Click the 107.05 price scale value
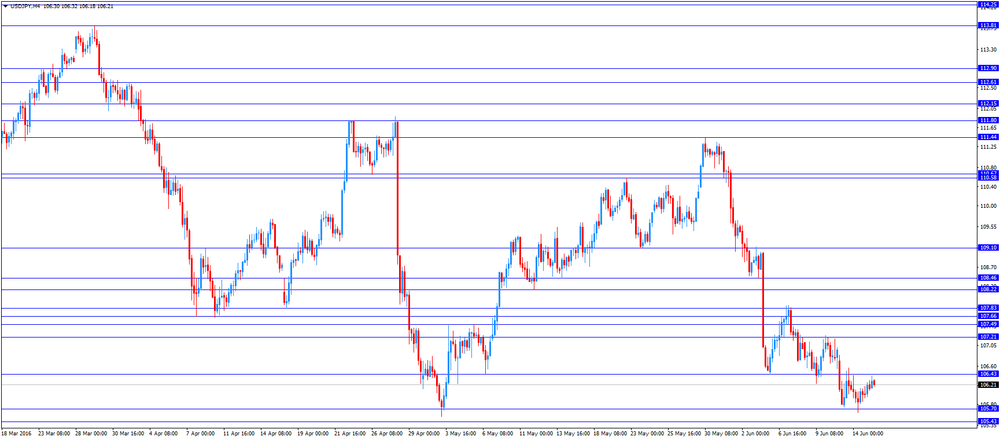The width and height of the screenshot is (1000, 440). (x=987, y=345)
